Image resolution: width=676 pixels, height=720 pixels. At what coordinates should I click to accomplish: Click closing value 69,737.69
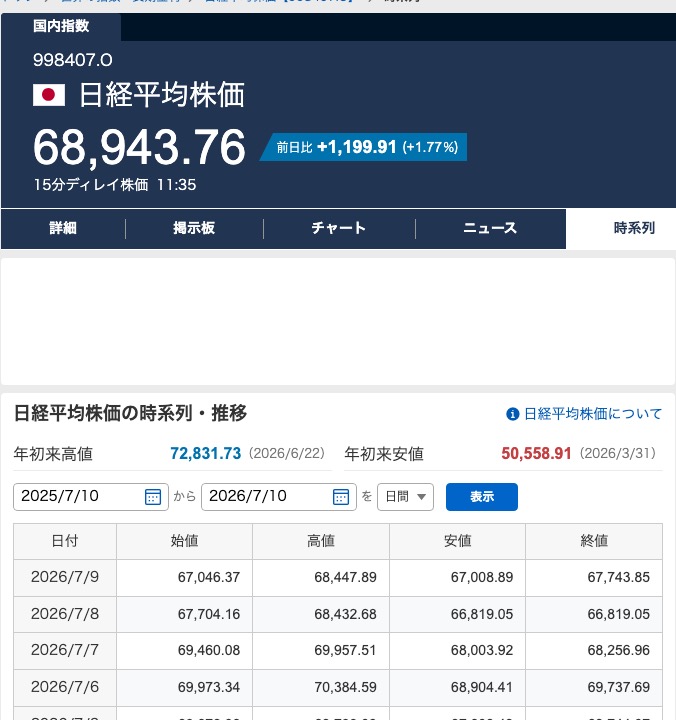[619, 687]
